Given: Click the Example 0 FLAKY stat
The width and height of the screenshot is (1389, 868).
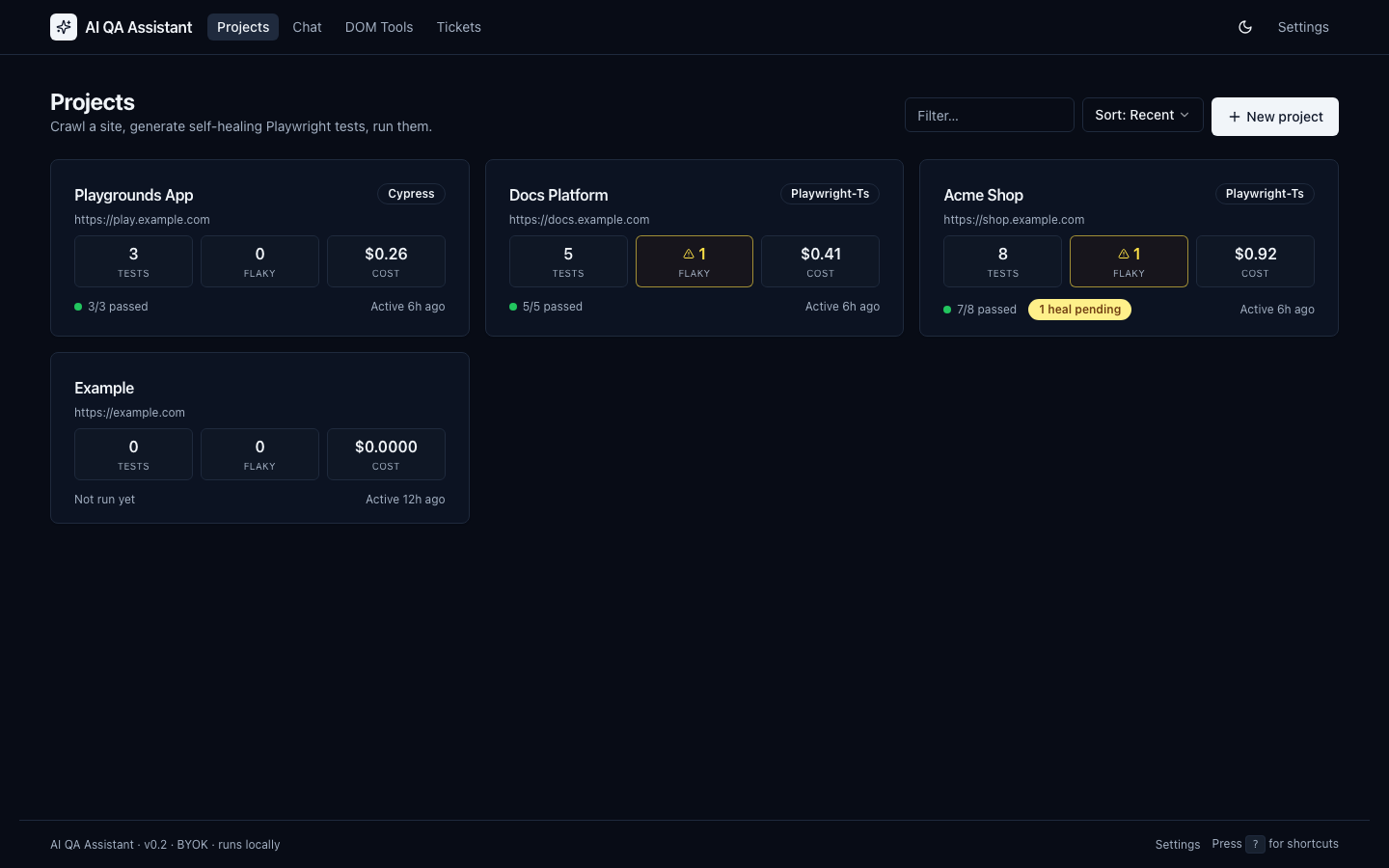Looking at the screenshot, I should tap(259, 454).
